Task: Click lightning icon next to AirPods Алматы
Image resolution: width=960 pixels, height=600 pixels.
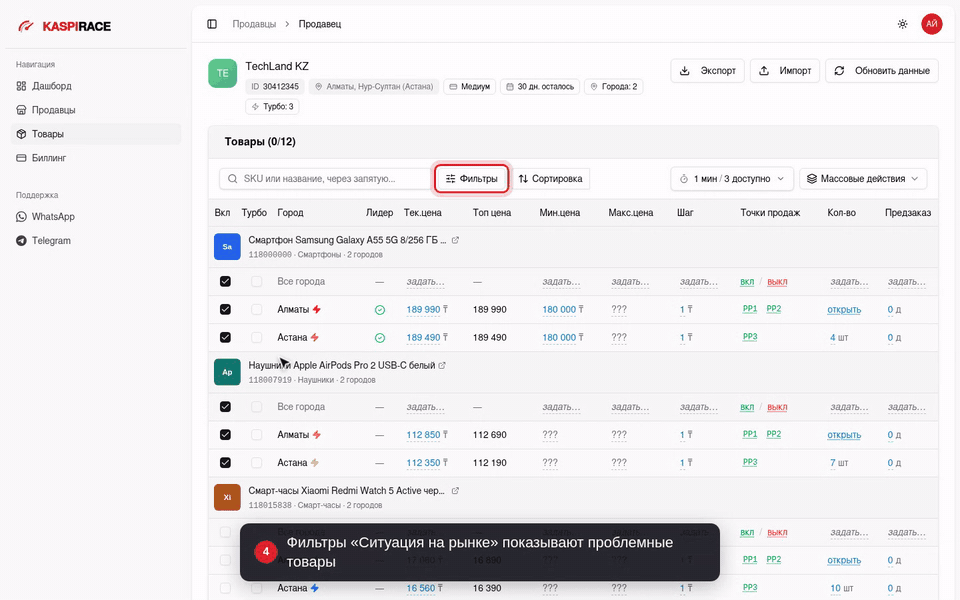Action: point(317,435)
